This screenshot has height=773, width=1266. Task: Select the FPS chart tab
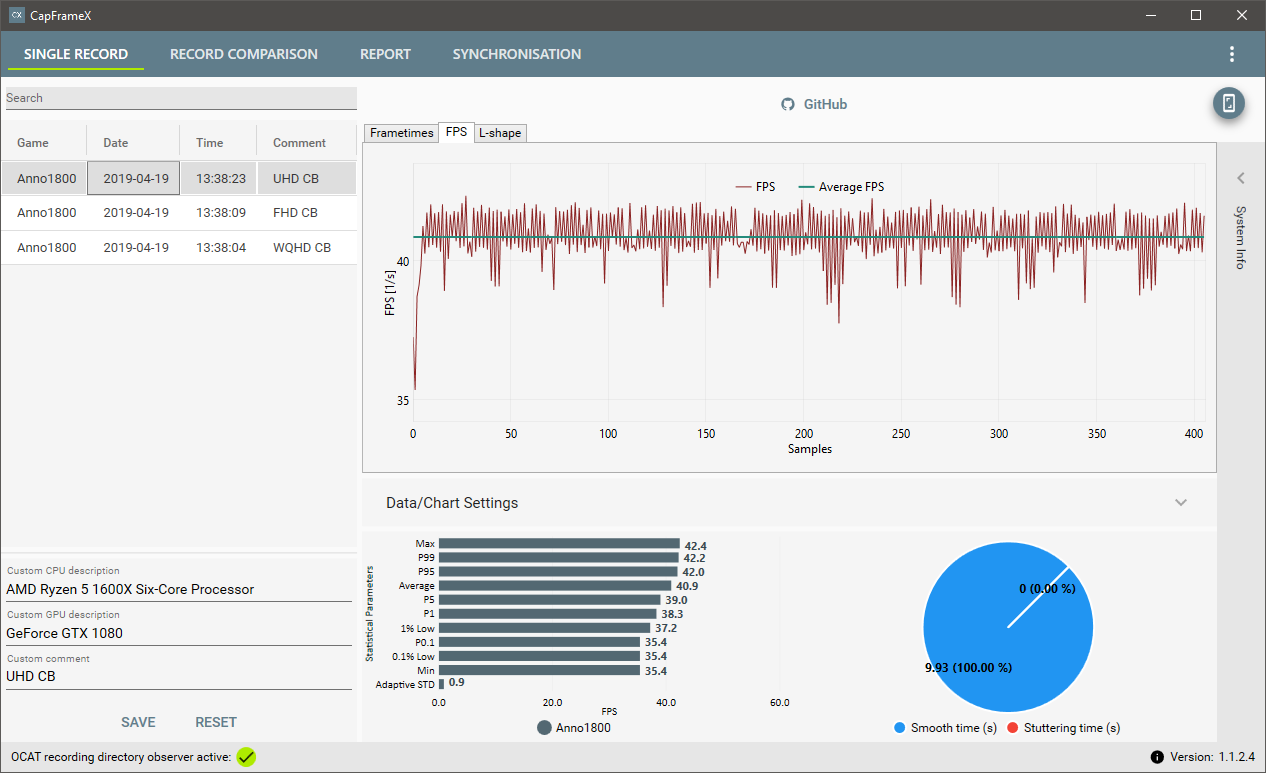[456, 132]
